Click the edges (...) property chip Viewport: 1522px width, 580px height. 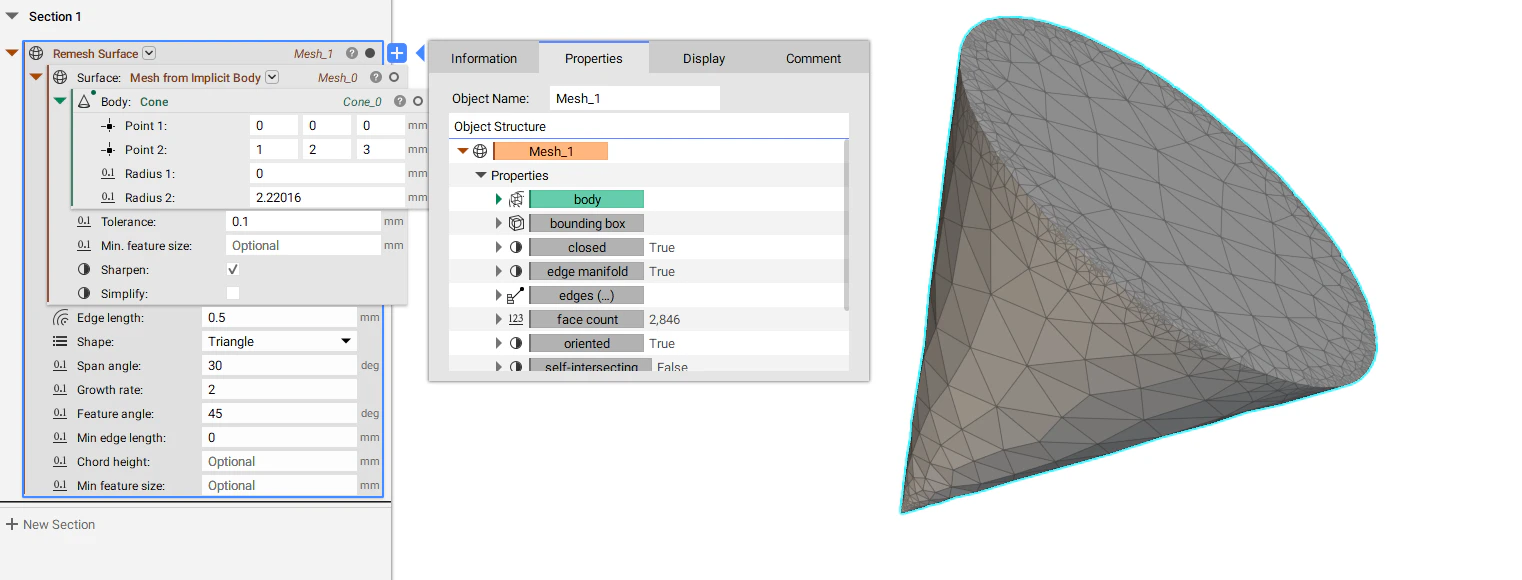[587, 295]
